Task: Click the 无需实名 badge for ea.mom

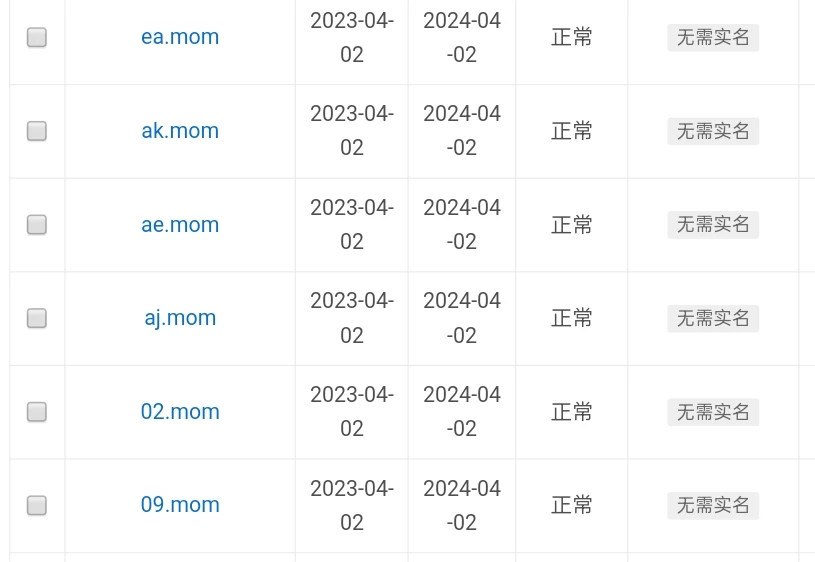Action: 713,38
